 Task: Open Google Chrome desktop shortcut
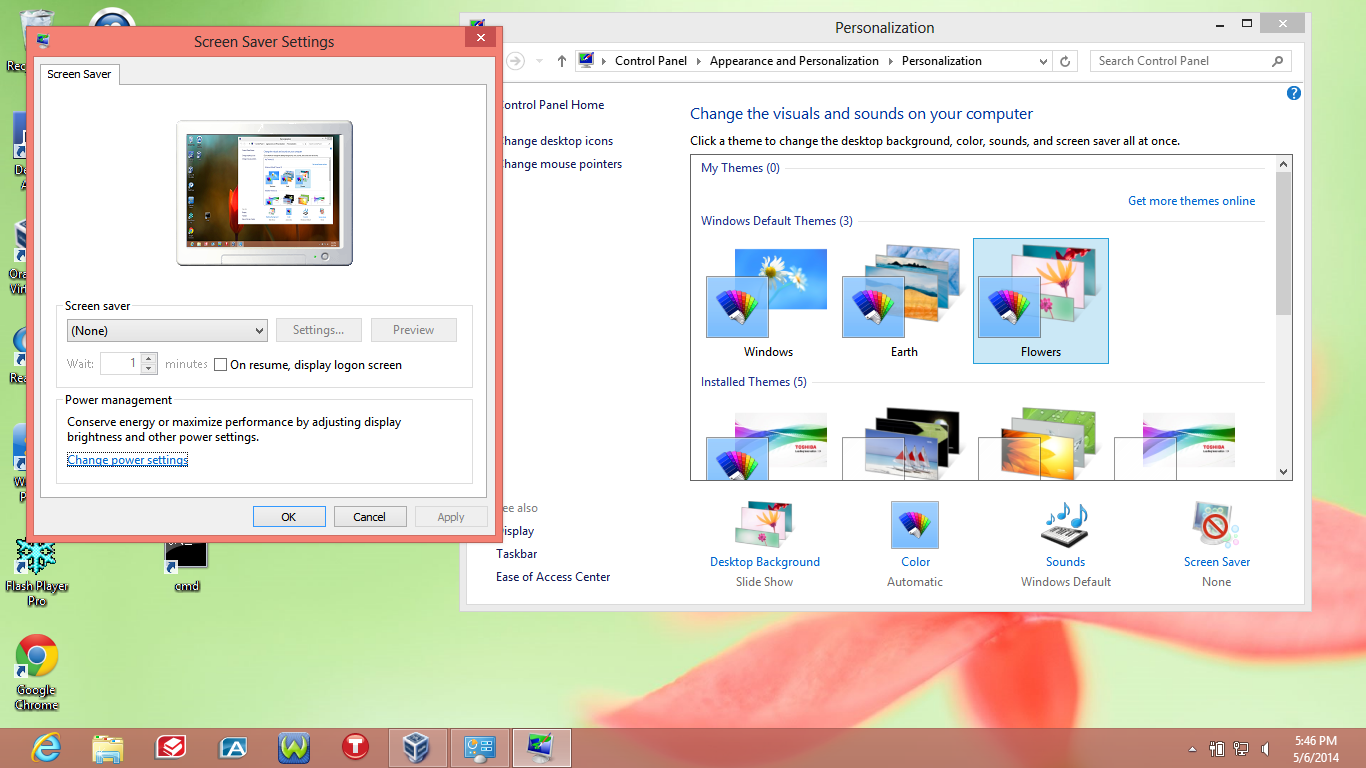36,672
